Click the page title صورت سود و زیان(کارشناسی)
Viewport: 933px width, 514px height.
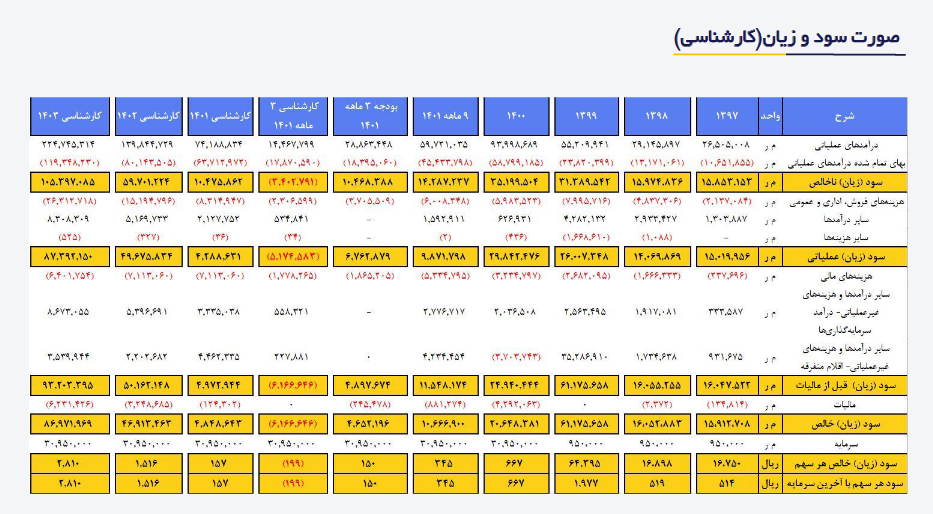(786, 38)
